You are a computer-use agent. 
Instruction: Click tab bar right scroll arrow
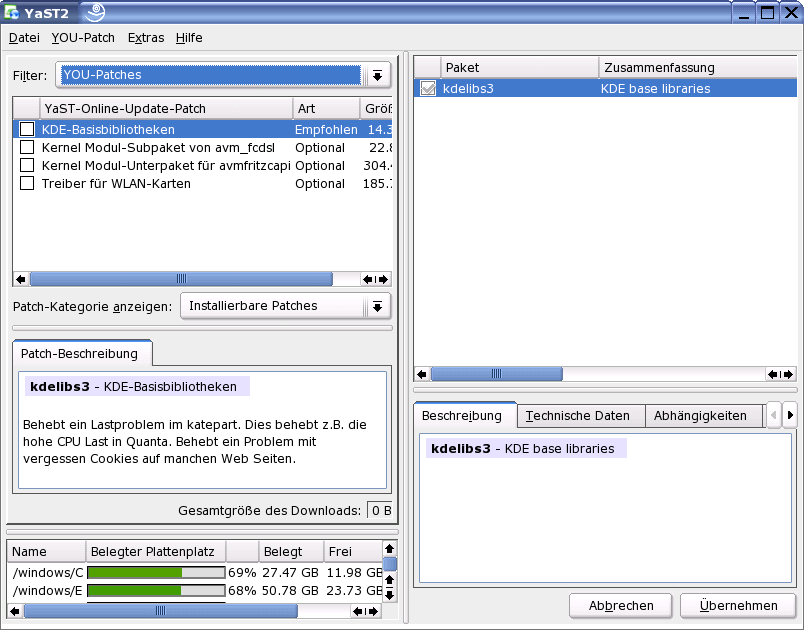tap(790, 415)
